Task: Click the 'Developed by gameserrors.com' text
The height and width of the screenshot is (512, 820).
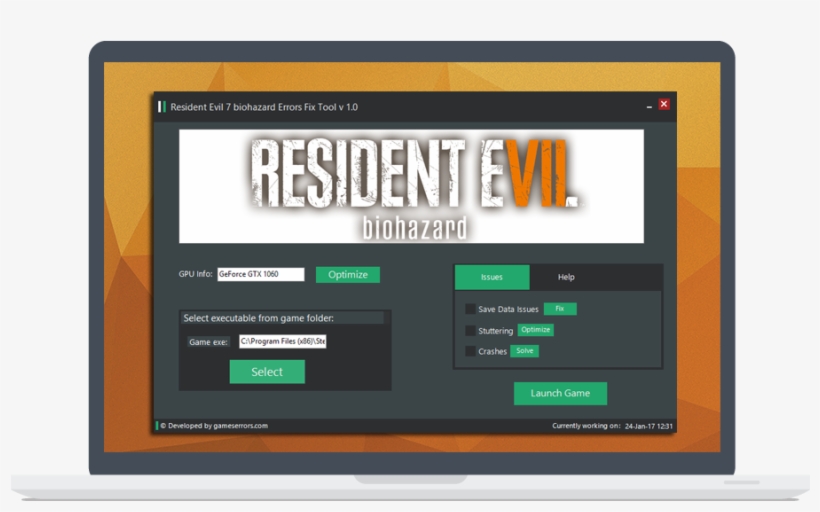Action: (214, 426)
